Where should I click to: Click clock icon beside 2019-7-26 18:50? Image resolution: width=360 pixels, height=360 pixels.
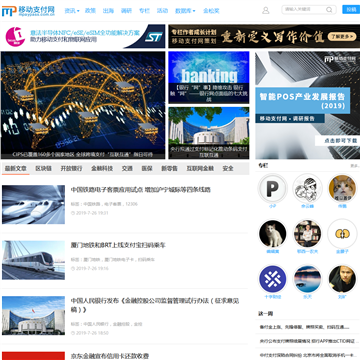[x=73, y=333]
